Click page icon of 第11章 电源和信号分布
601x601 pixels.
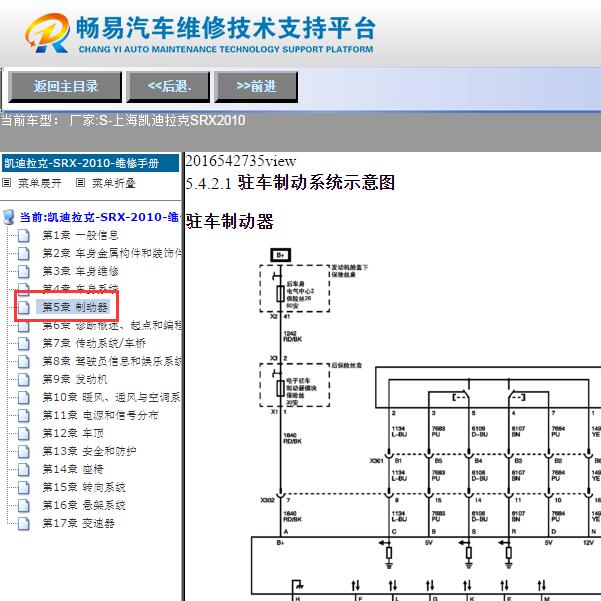pos(24,415)
